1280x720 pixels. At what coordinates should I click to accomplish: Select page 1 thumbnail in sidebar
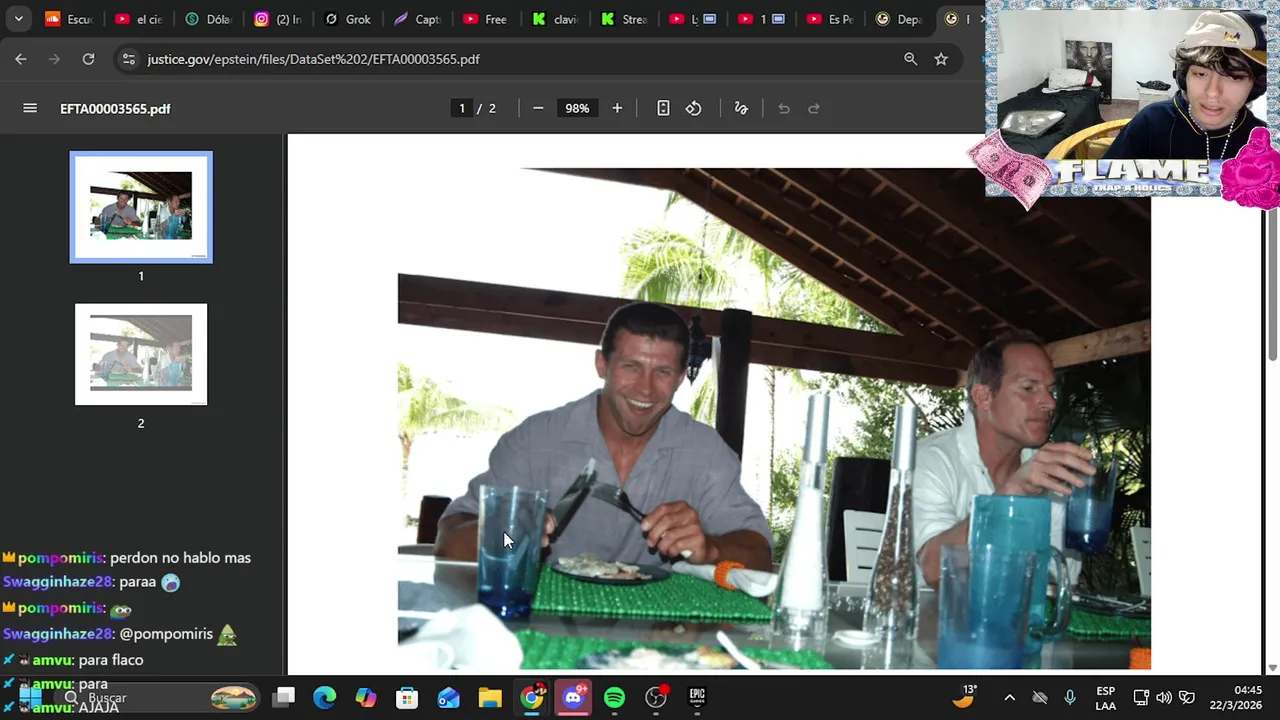click(x=141, y=207)
